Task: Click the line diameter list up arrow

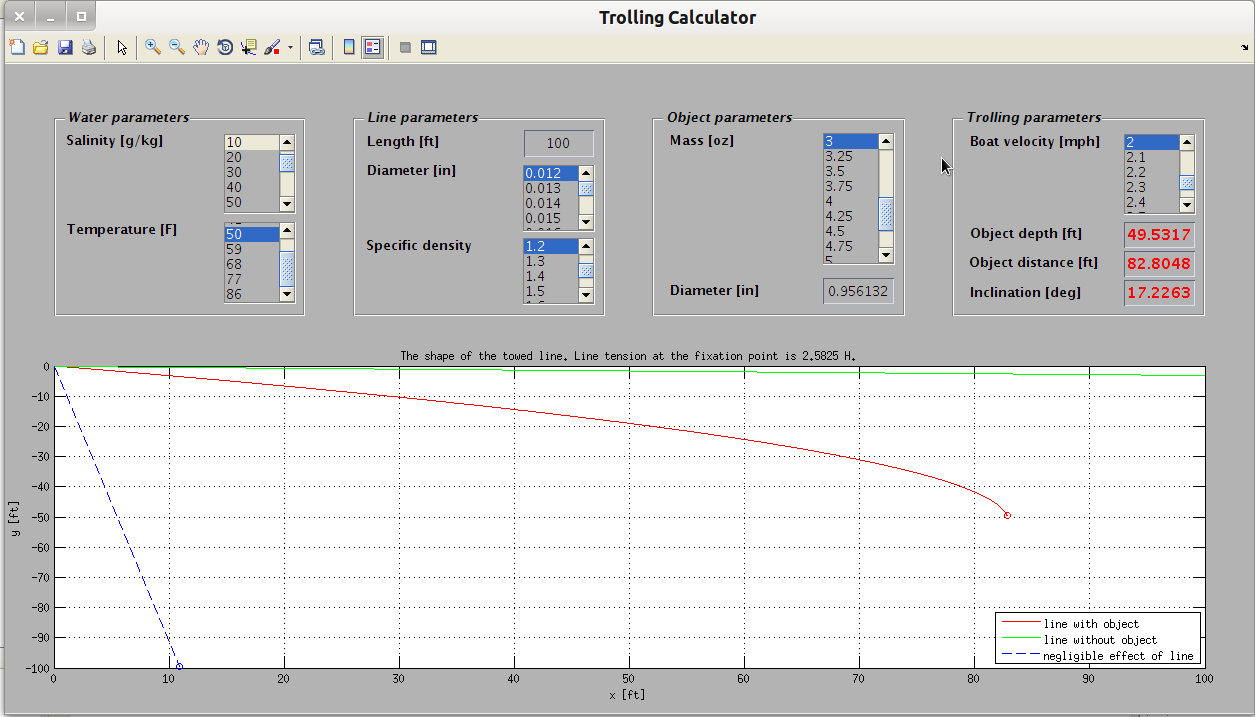Action: pyautogui.click(x=586, y=173)
